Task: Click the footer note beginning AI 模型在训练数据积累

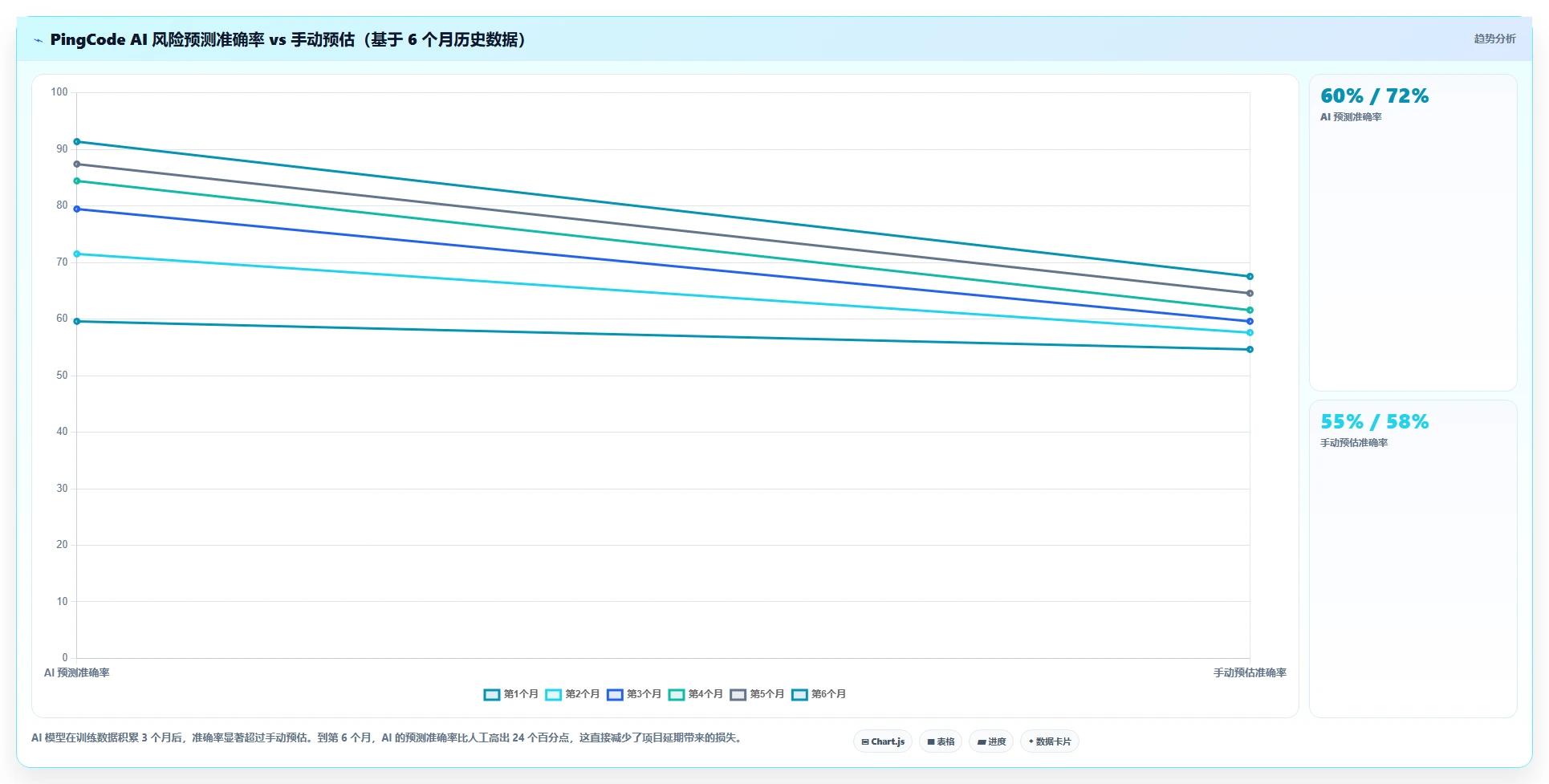Action: click(x=388, y=737)
